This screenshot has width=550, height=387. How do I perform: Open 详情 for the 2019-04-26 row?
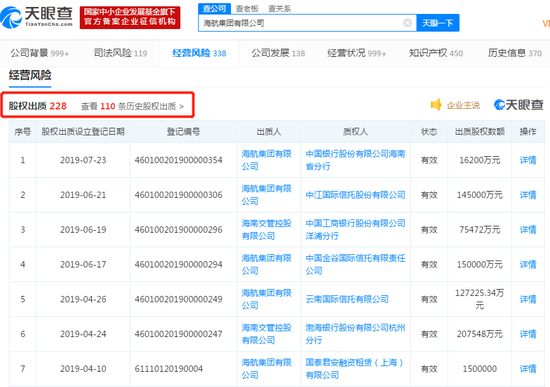tap(528, 299)
